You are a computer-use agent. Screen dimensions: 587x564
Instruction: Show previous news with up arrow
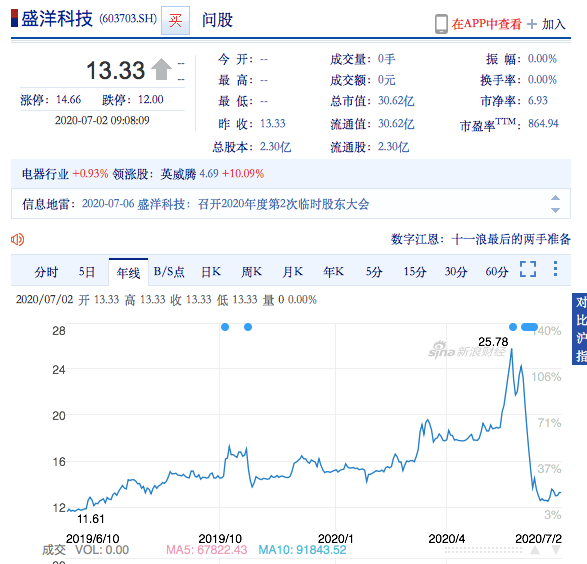(x=556, y=198)
